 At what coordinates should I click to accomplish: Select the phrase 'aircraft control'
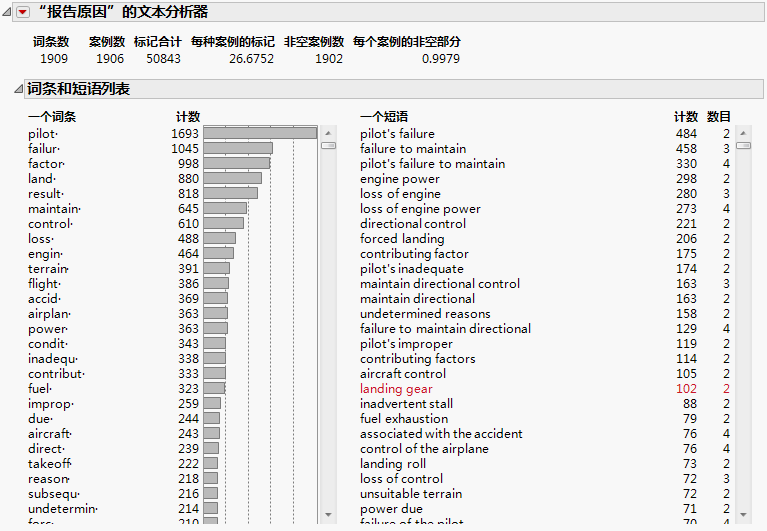(x=403, y=374)
